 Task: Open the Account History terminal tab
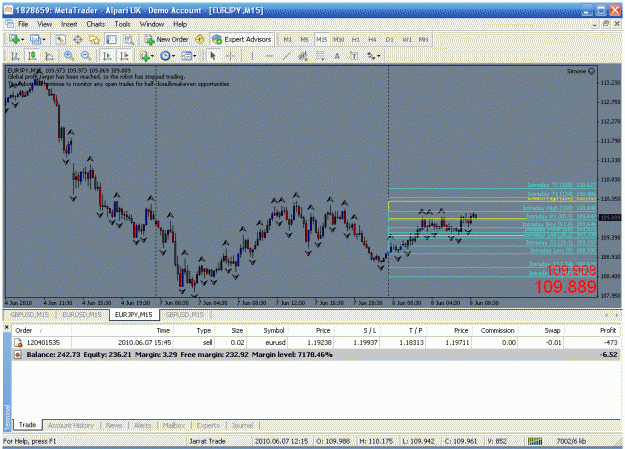pos(71,425)
